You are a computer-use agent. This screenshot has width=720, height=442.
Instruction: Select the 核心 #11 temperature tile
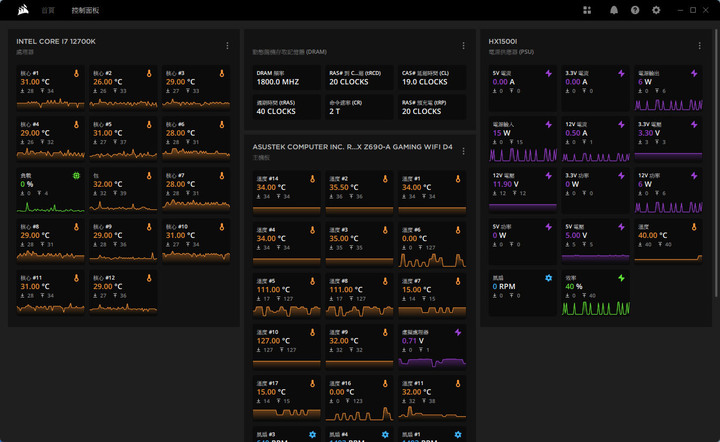tap(51, 293)
